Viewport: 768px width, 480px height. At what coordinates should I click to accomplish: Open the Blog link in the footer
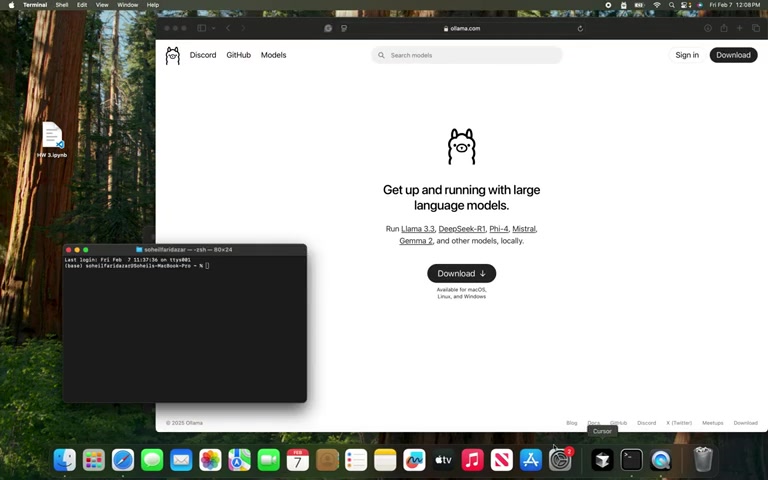[572, 423]
